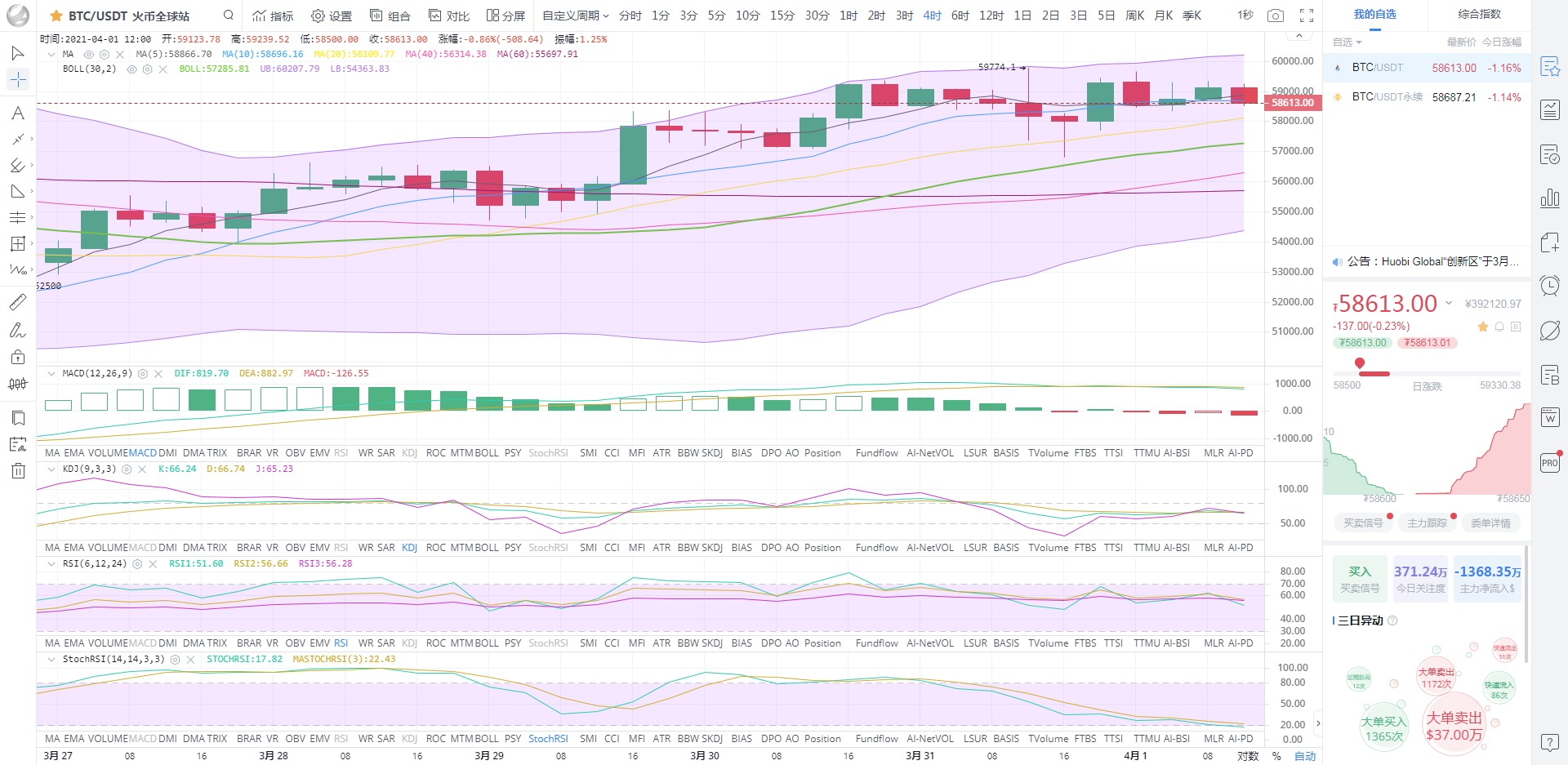
Task: Switch to the 1-hour timeframe
Action: click(x=849, y=16)
